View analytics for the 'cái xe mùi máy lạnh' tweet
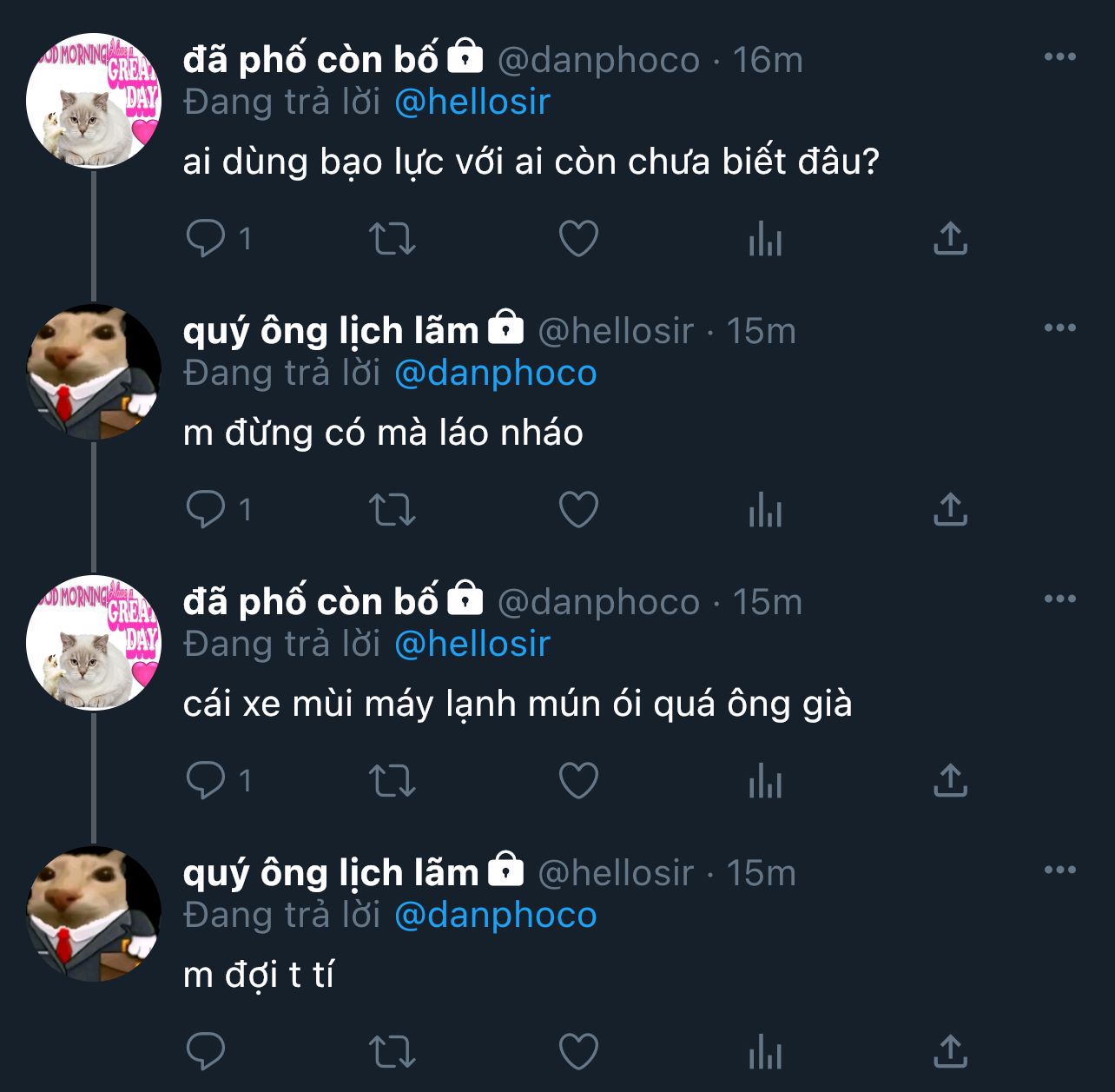 click(765, 781)
